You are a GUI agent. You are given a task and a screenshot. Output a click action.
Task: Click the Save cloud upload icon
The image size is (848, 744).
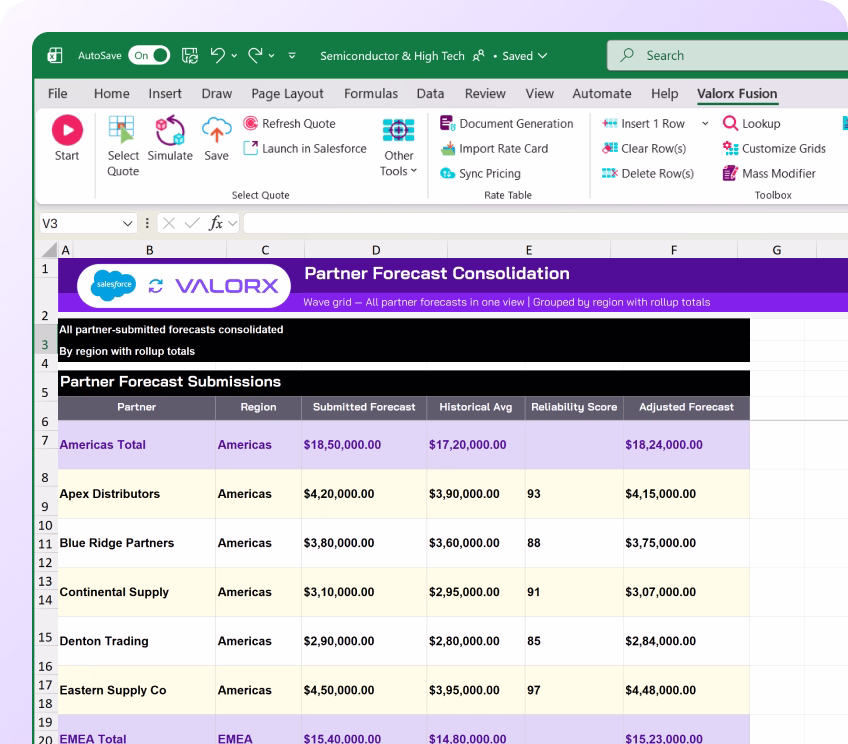(216, 130)
